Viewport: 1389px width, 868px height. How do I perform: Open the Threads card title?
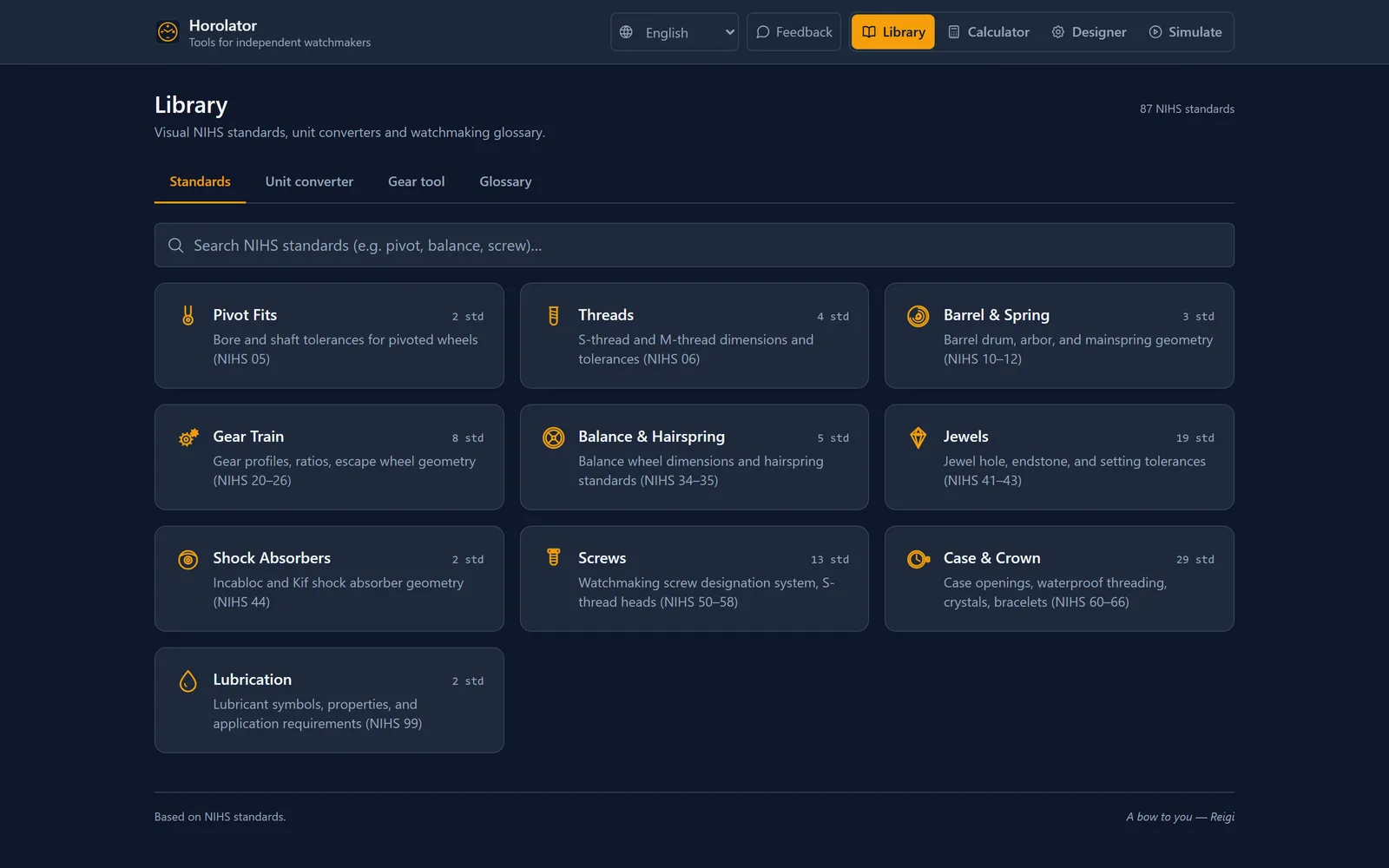tap(606, 315)
